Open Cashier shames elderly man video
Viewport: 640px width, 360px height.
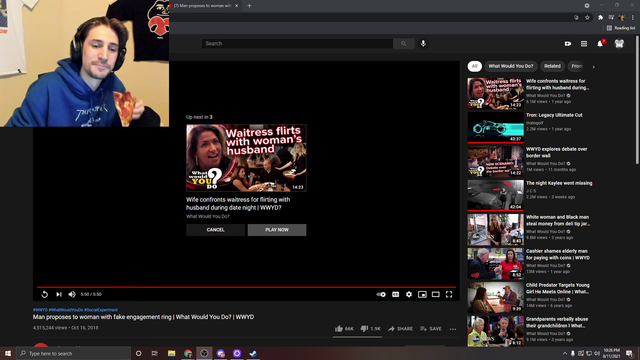[x=558, y=254]
